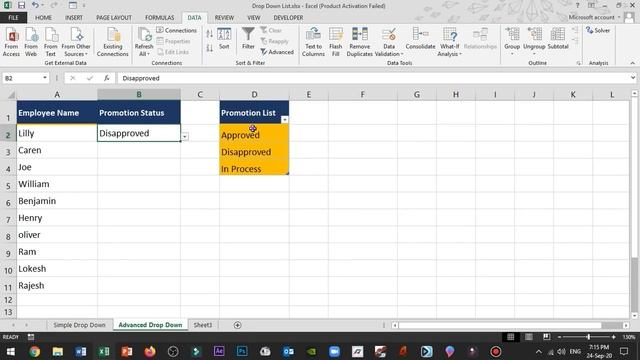Viewport: 640px width, 360px height.
Task: Open the Sort dialog
Action: (x=224, y=39)
